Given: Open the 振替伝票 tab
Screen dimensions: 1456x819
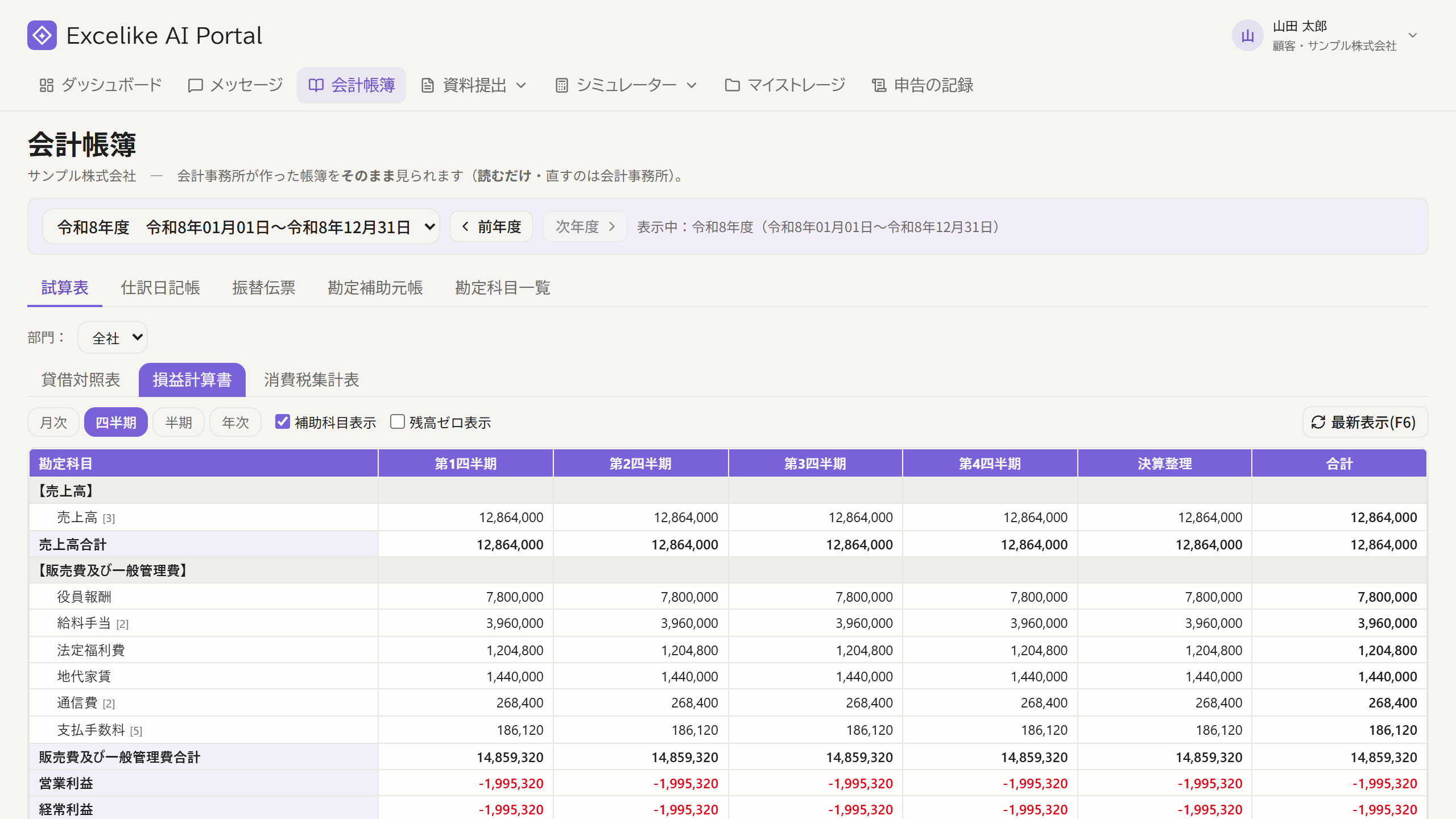Looking at the screenshot, I should pyautogui.click(x=264, y=288).
